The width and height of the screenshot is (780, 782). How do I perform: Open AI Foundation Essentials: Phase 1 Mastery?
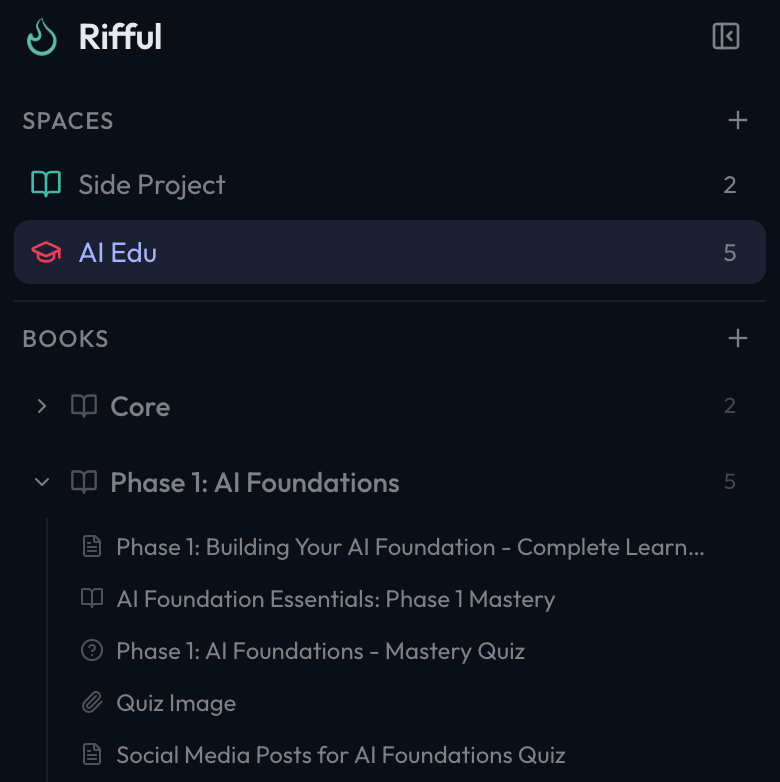(335, 599)
